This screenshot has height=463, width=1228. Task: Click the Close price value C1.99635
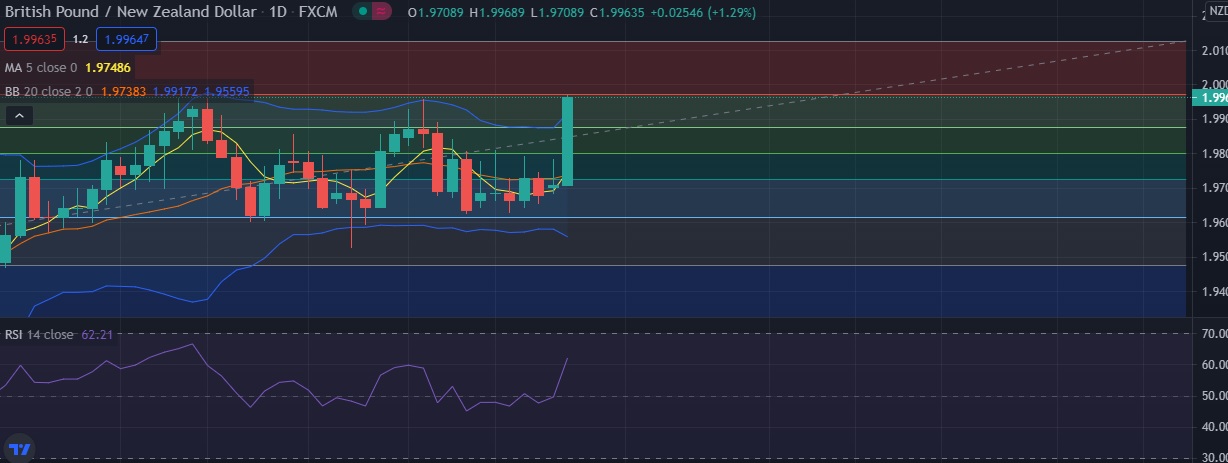[616, 12]
